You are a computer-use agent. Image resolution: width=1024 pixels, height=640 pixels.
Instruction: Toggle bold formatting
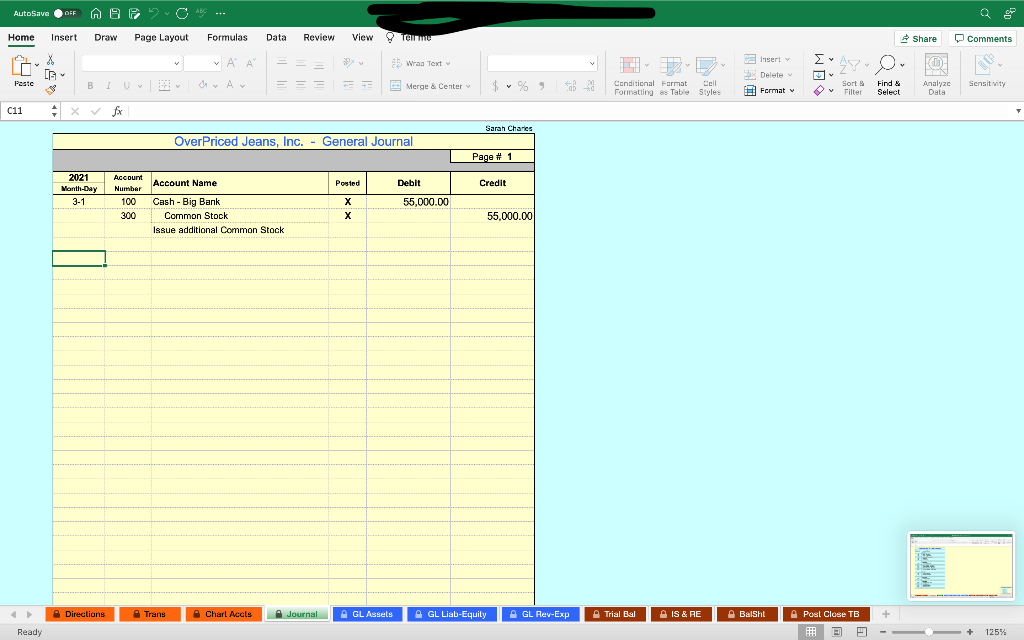coord(90,85)
